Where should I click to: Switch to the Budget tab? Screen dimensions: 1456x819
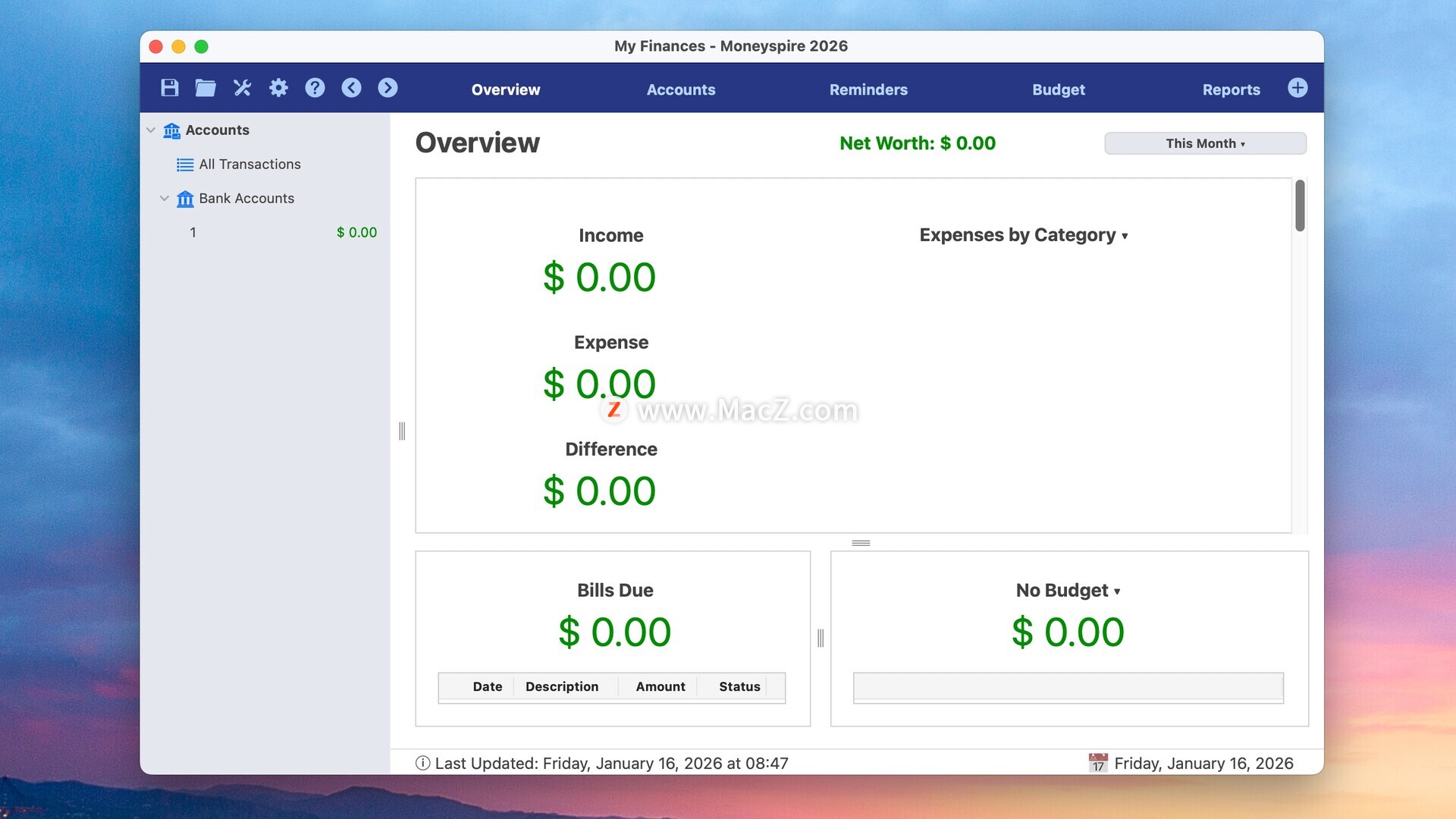[x=1058, y=89]
